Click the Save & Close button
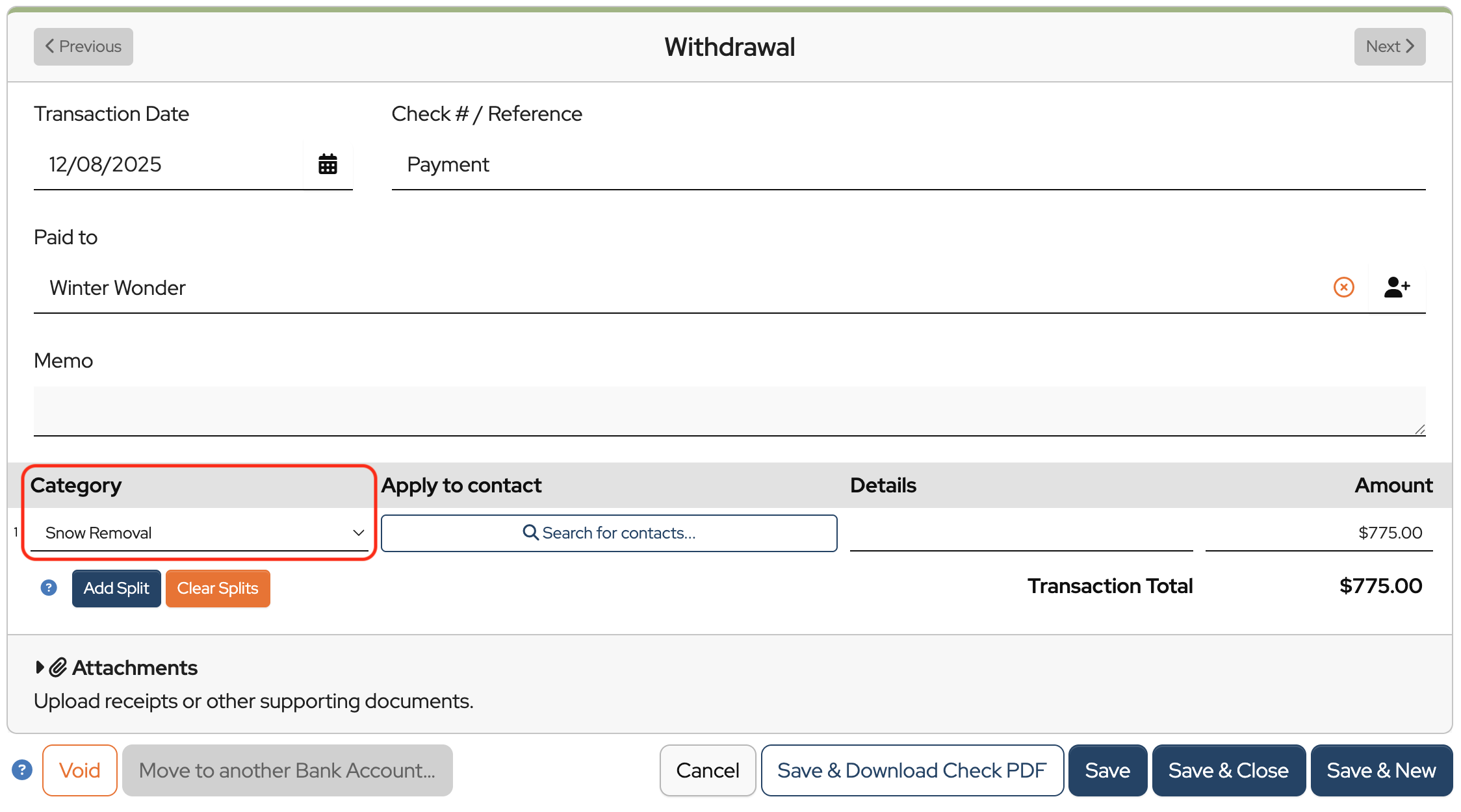Viewport: 1461px width, 812px height. 1228,770
